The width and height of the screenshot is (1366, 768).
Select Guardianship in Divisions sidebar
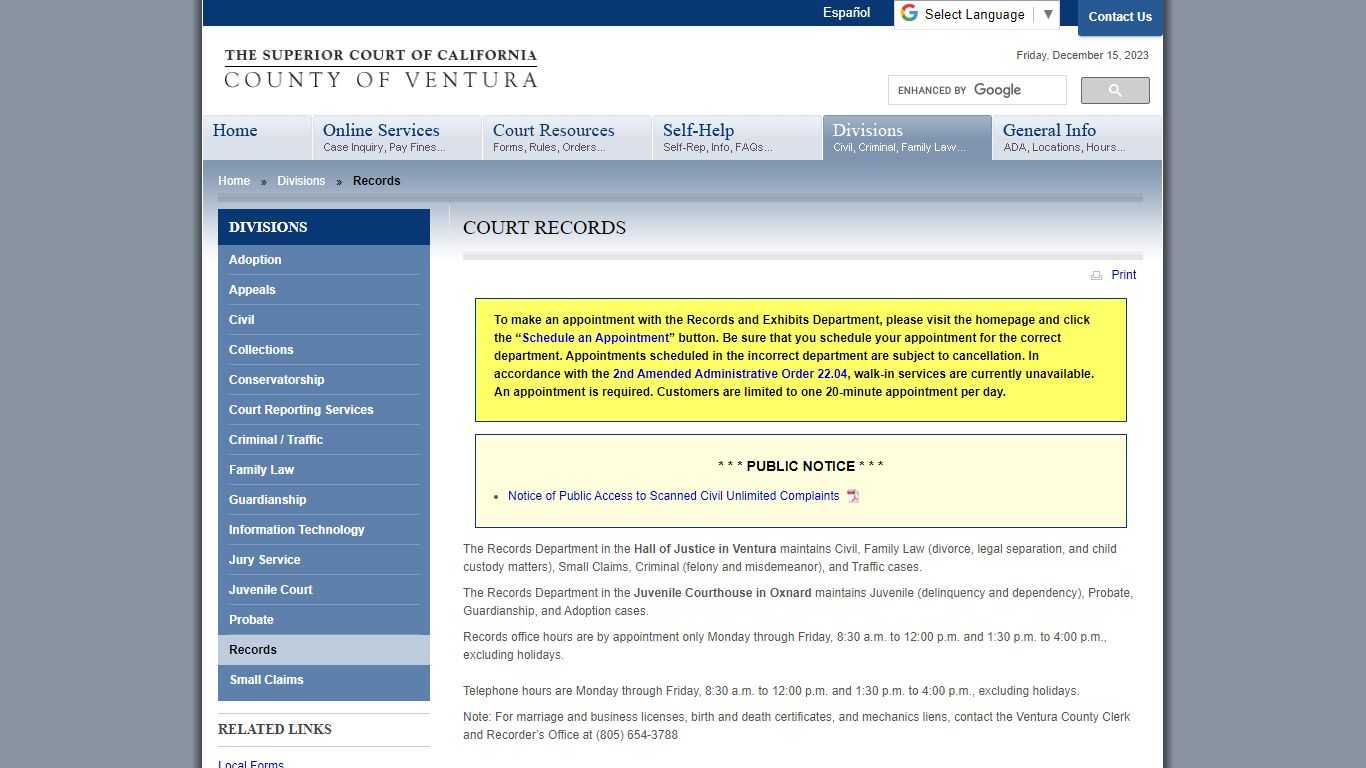(x=324, y=500)
